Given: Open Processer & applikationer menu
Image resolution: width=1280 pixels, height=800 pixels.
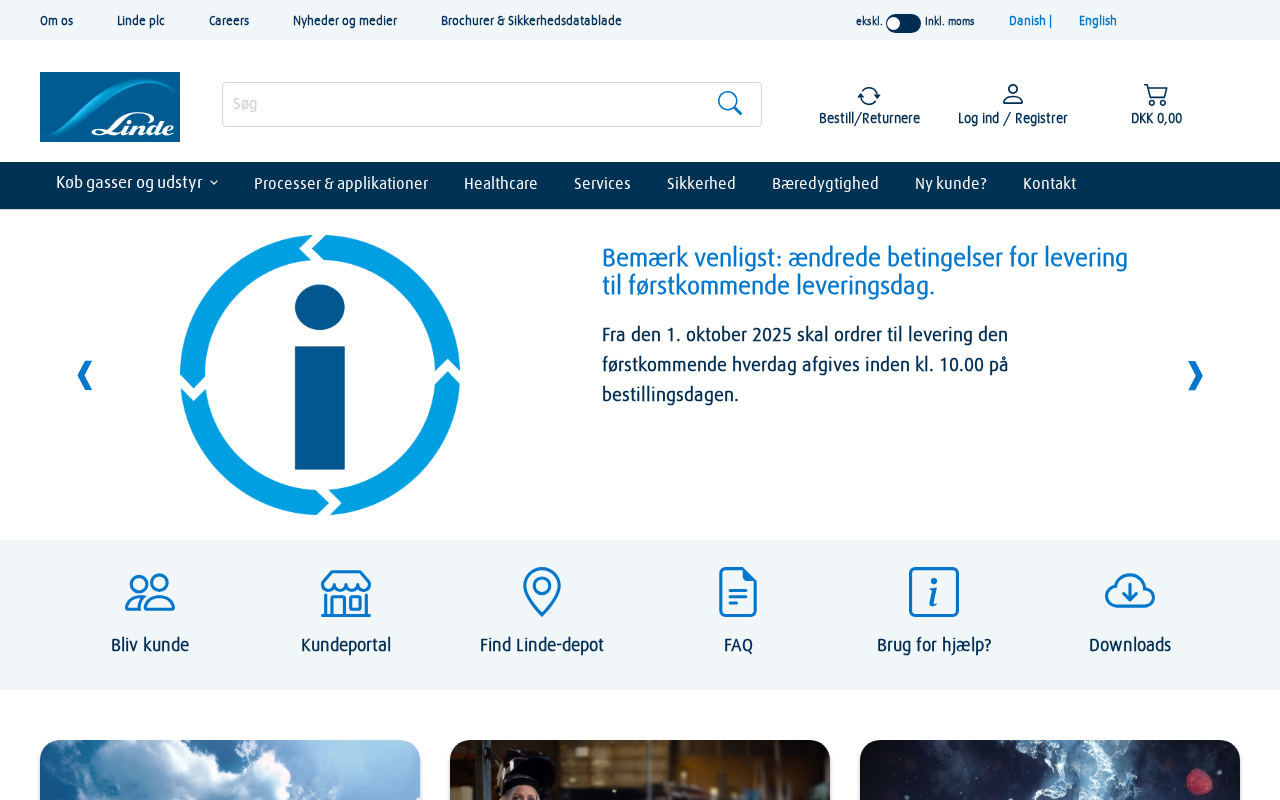Looking at the screenshot, I should pyautogui.click(x=341, y=184).
